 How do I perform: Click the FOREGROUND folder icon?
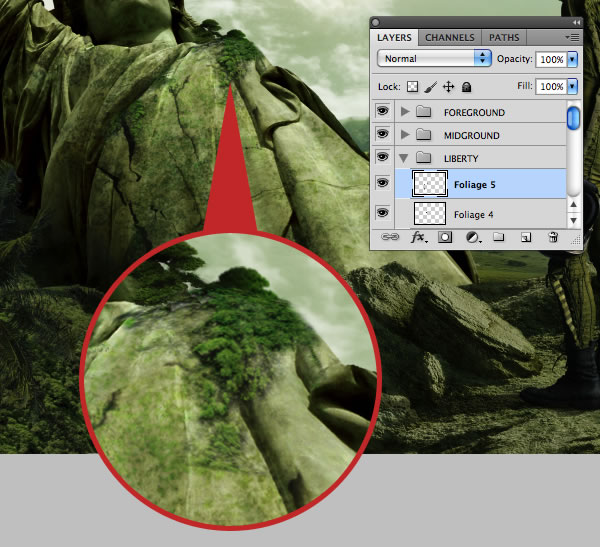(x=424, y=111)
